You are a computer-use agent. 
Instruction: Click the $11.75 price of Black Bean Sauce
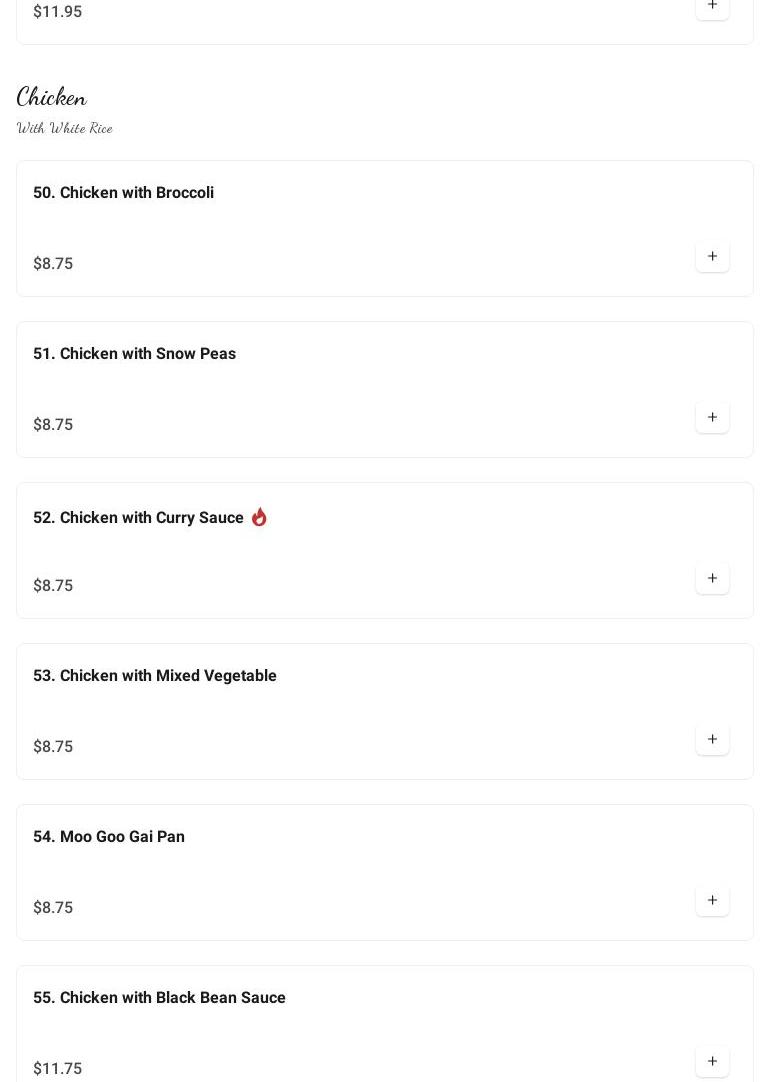[x=58, y=1068]
